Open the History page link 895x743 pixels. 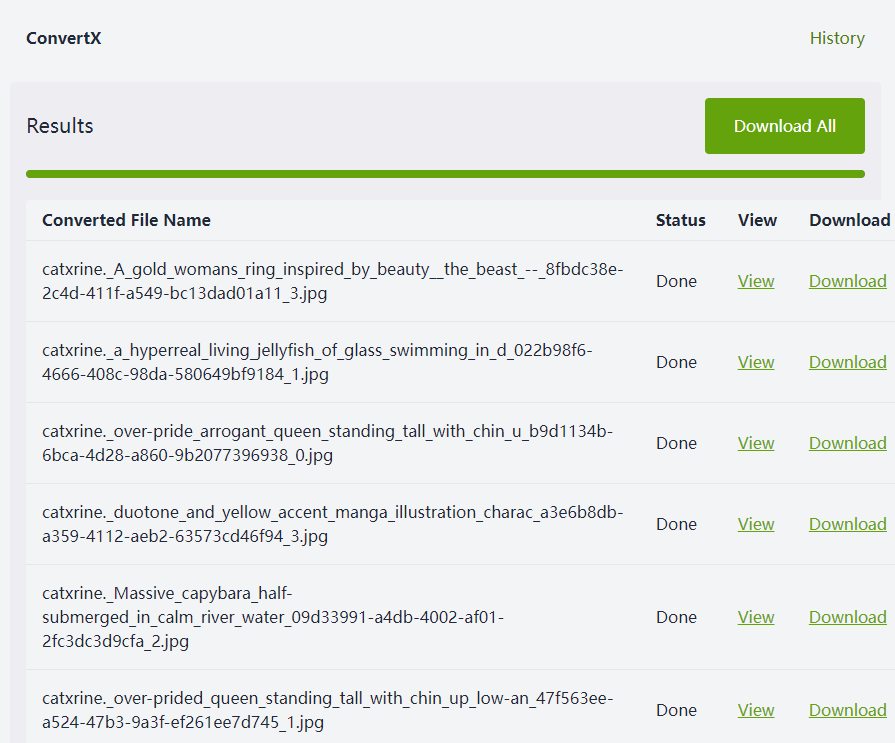pyautogui.click(x=837, y=38)
